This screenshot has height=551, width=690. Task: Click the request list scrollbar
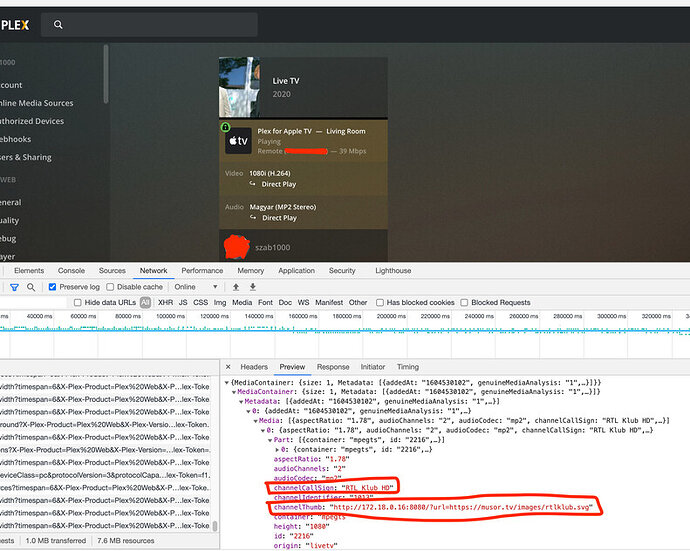215,526
